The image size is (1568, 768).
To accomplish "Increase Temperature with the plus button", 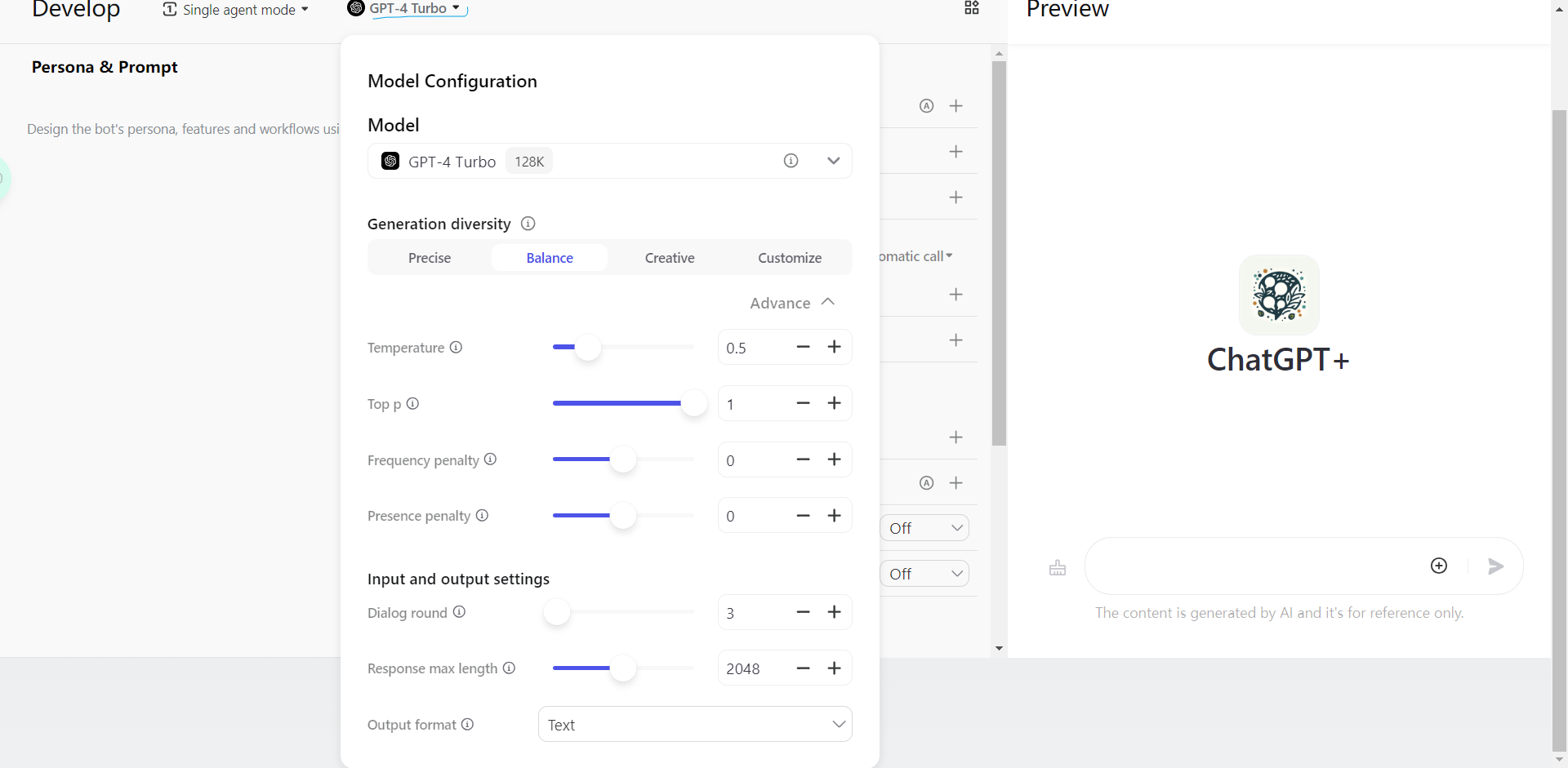I will [834, 347].
